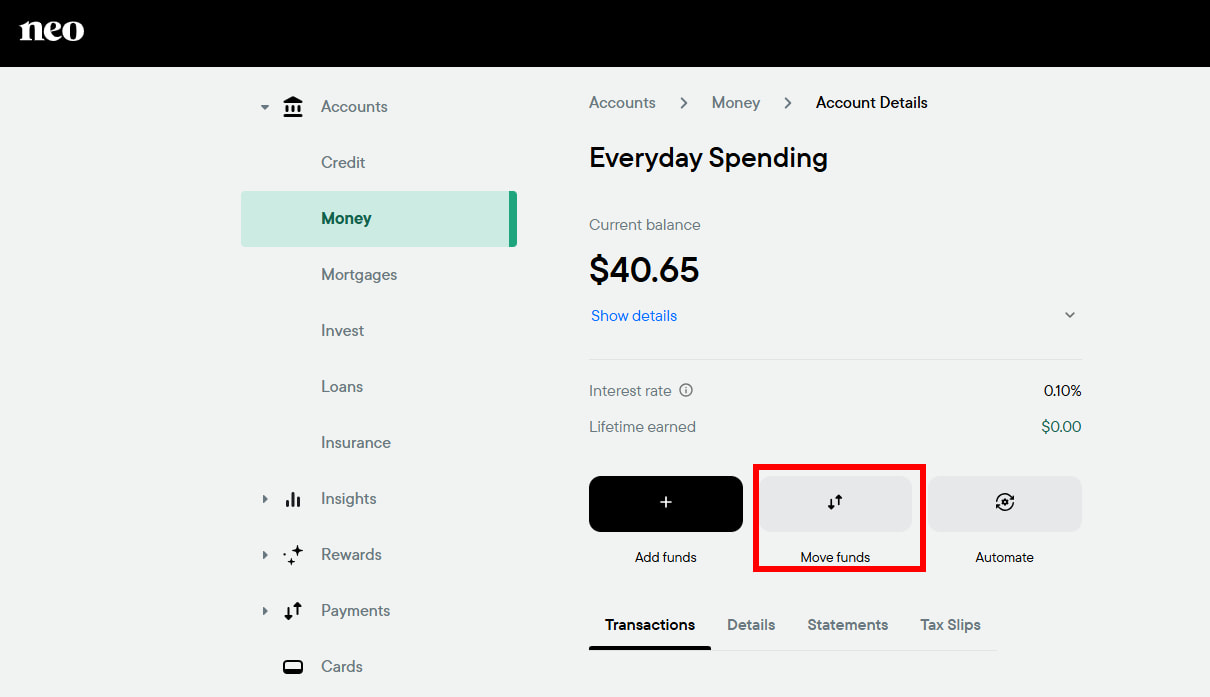Select the Details tab
The height and width of the screenshot is (697, 1210).
[751, 624]
